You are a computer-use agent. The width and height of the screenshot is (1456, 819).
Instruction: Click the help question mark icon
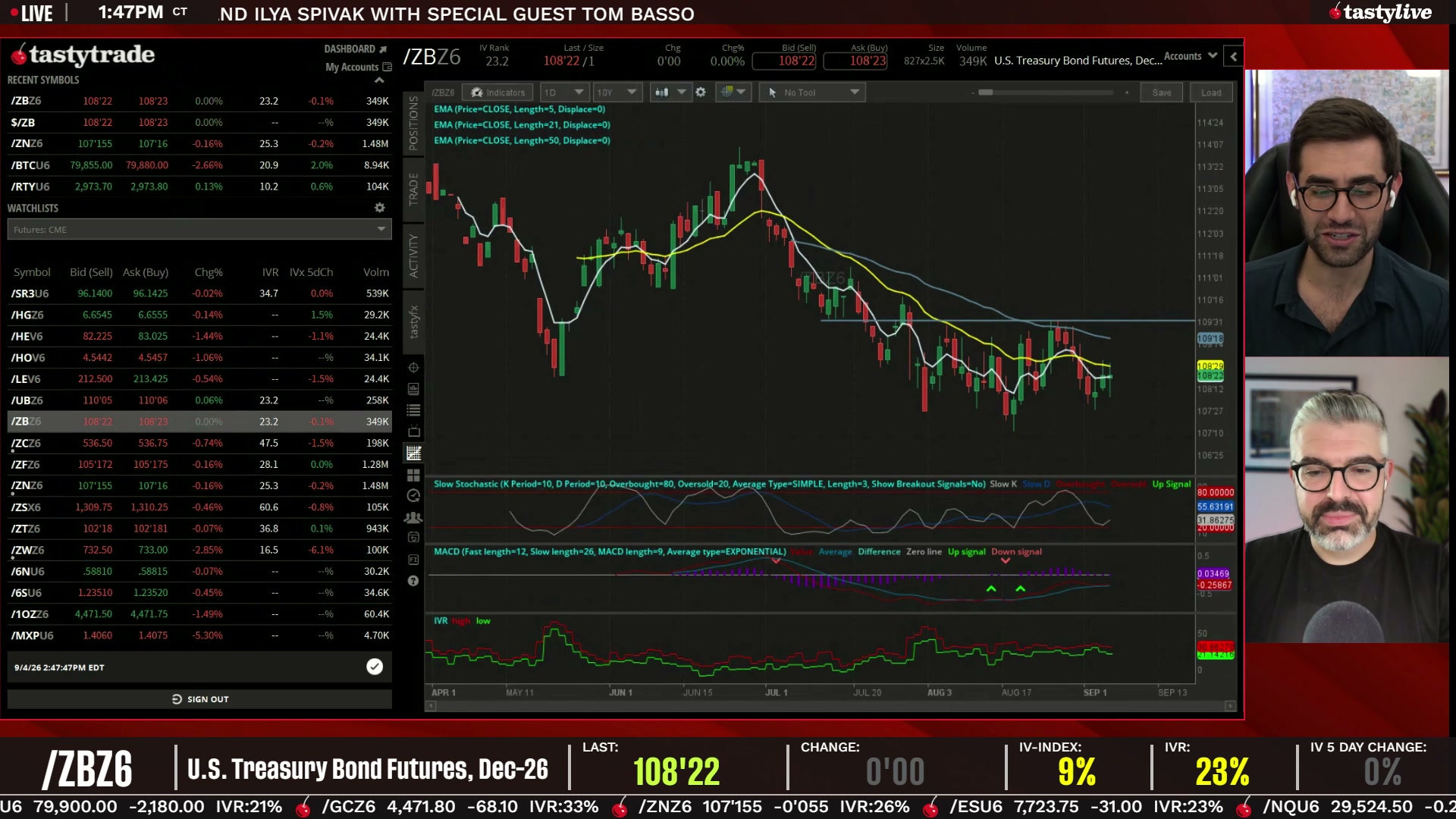click(x=413, y=581)
